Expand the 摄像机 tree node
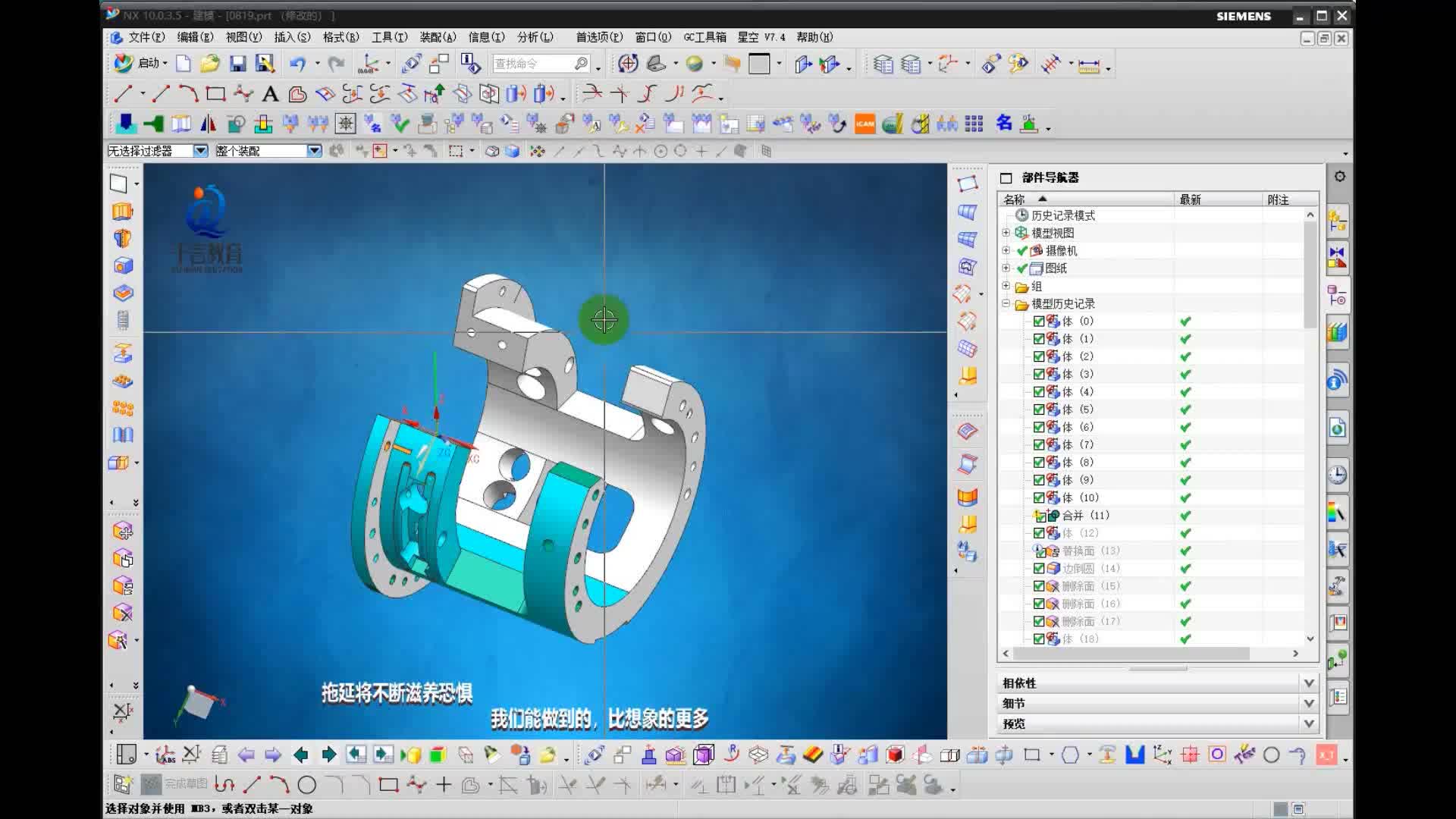1456x819 pixels. pos(1006,250)
